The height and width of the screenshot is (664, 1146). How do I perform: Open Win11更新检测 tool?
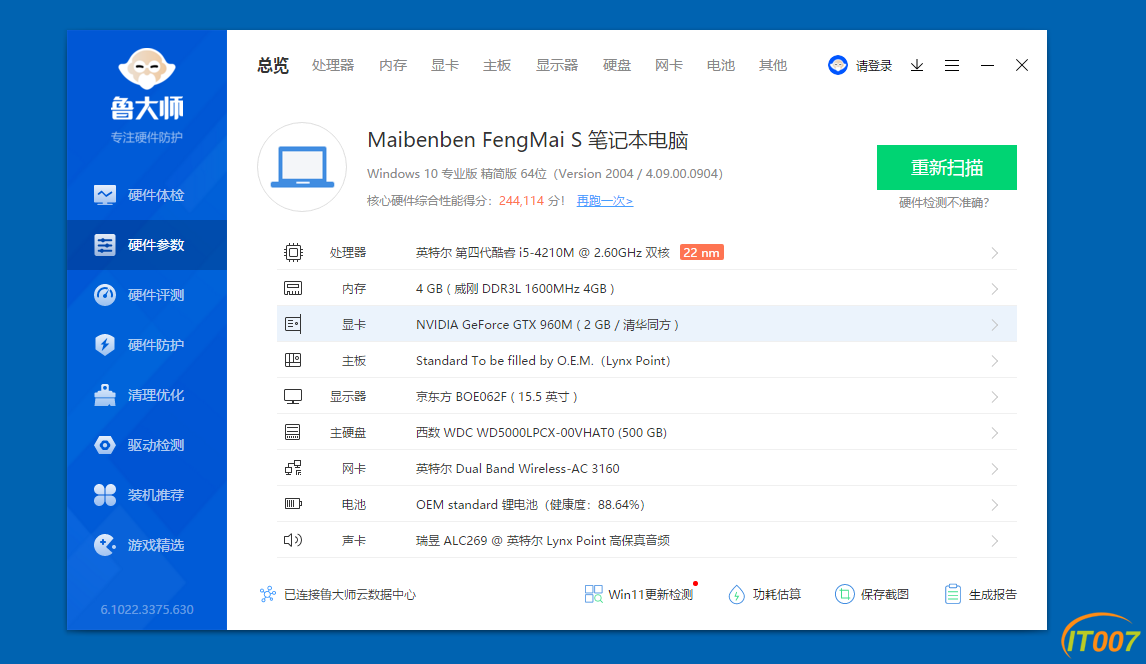coord(640,594)
